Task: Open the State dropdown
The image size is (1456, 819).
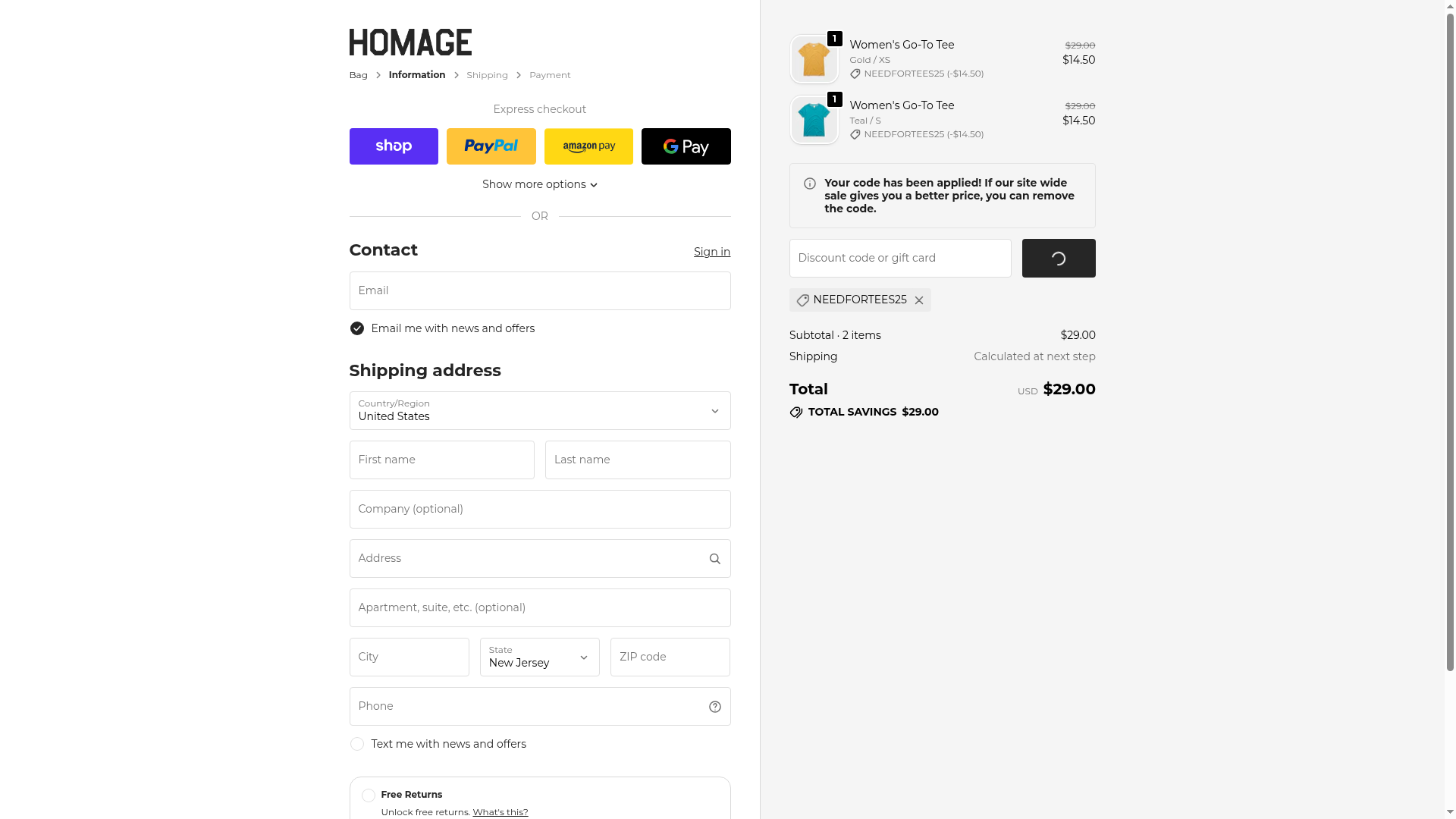Action: pyautogui.click(x=539, y=657)
